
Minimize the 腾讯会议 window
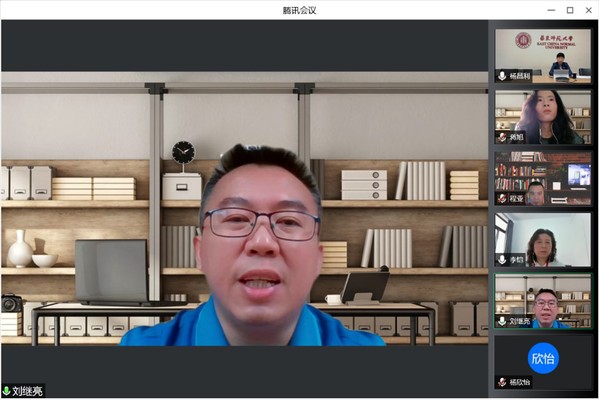551,10
